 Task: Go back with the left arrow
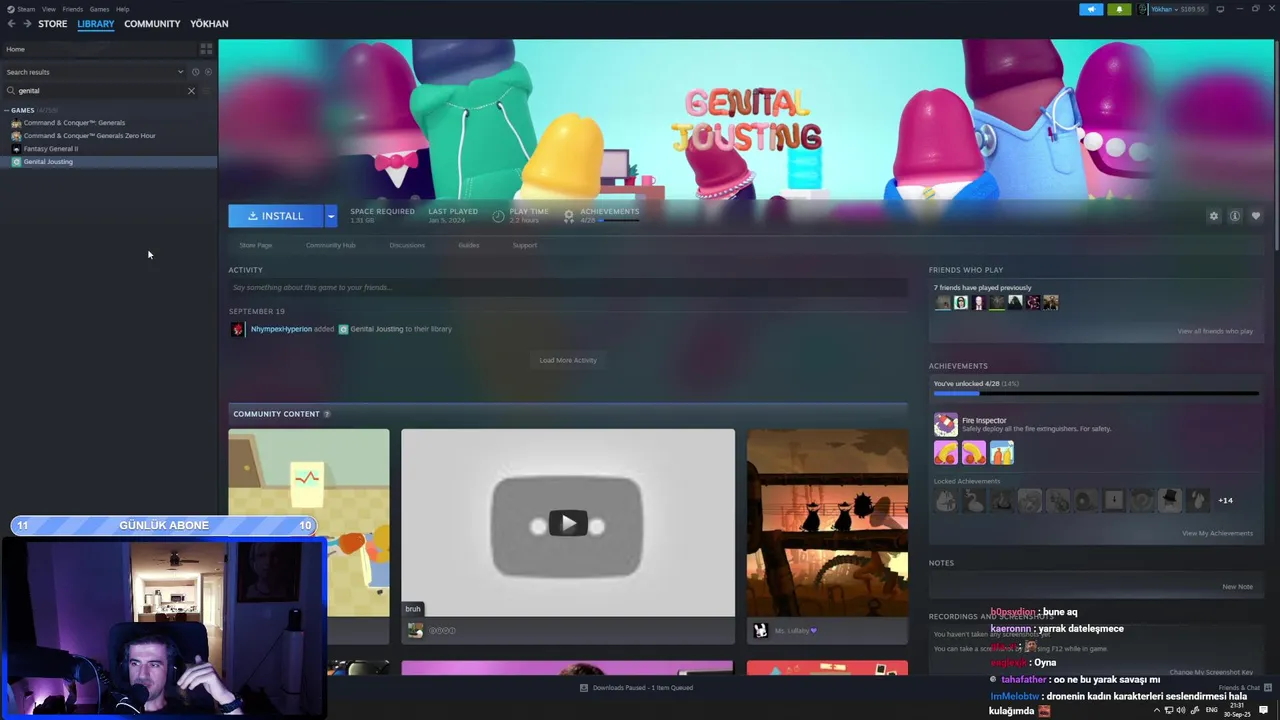point(12,24)
